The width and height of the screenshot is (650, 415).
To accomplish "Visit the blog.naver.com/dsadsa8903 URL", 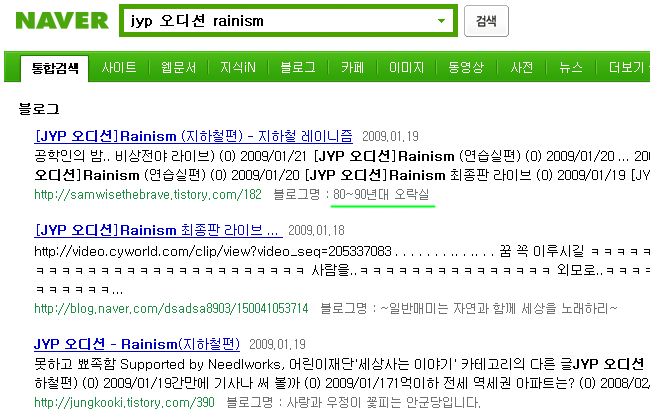I will coord(171,308).
